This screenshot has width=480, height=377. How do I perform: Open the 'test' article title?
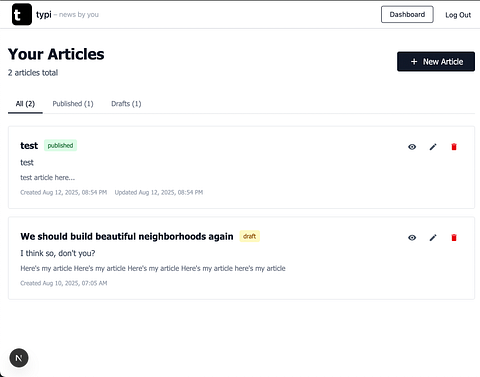click(29, 146)
